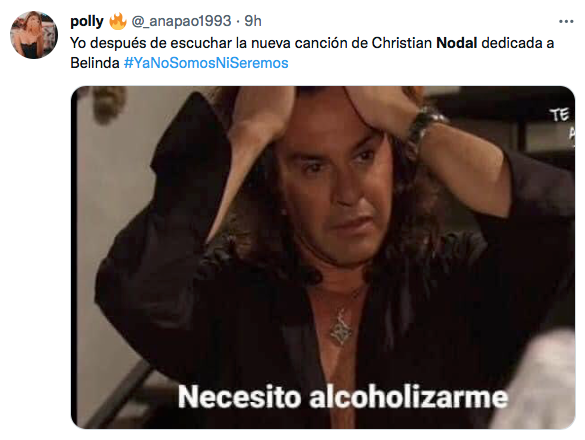Click the wristwatch shown in the meme

click(423, 130)
